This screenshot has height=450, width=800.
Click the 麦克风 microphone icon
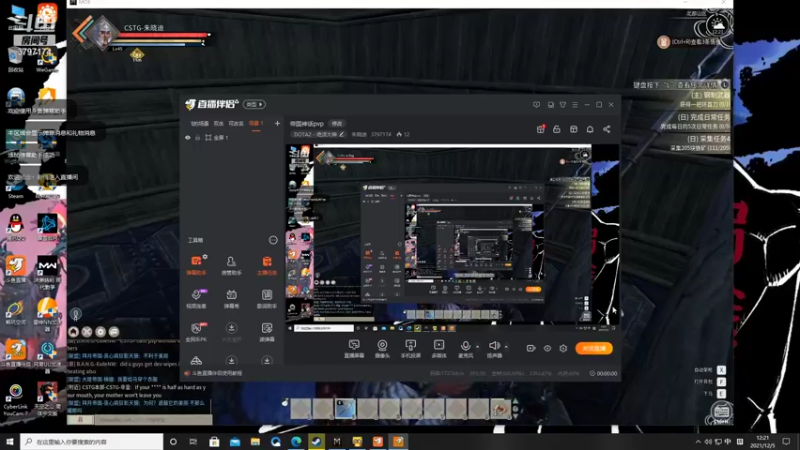pyautogui.click(x=465, y=346)
